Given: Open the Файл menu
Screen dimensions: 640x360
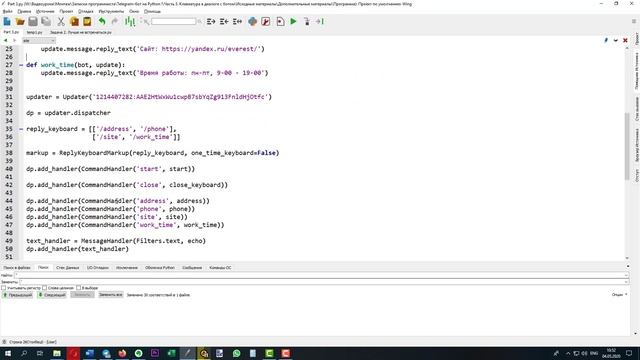Looking at the screenshot, I should click(7, 11).
